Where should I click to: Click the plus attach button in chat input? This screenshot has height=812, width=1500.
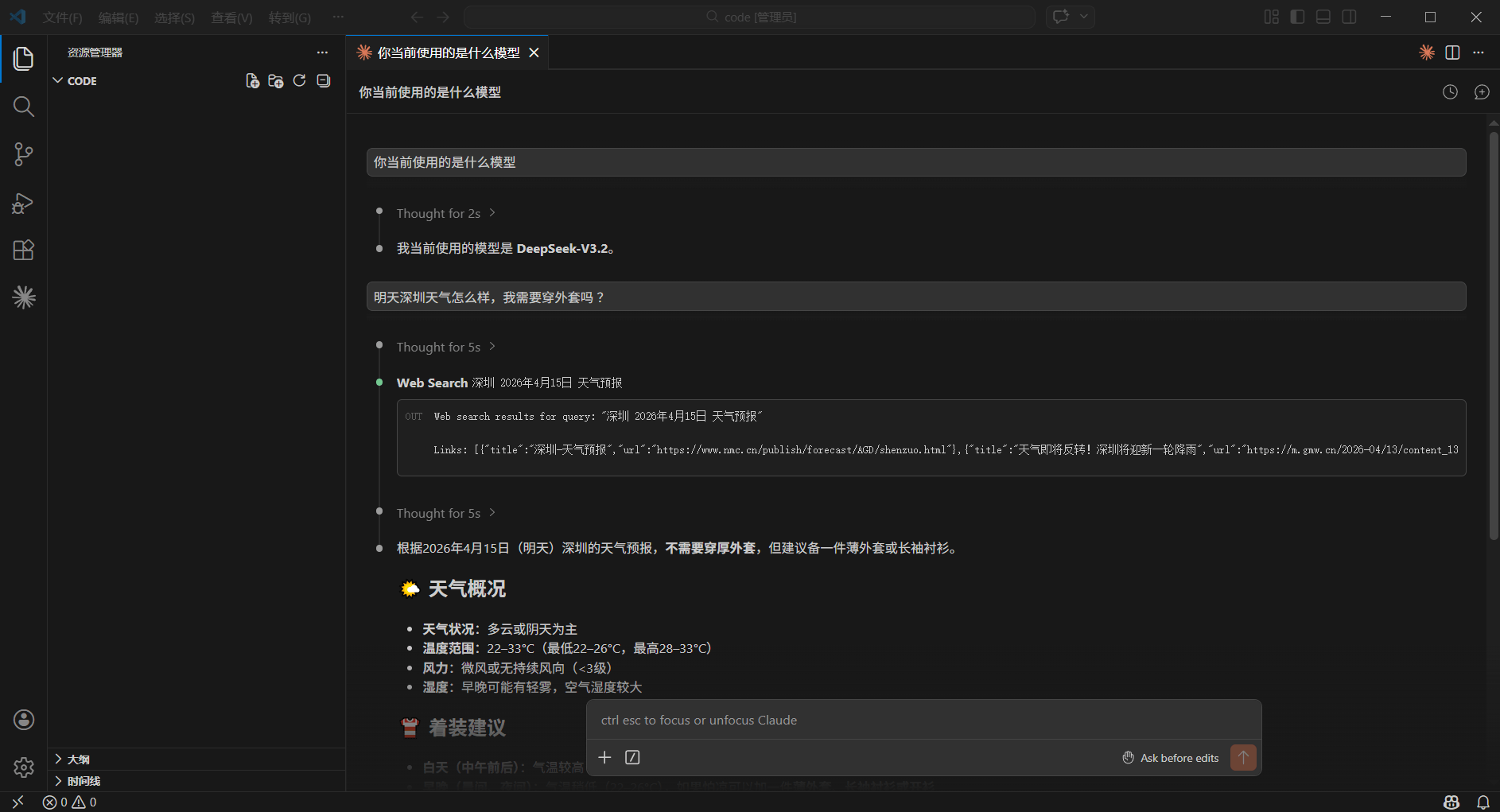pos(604,758)
